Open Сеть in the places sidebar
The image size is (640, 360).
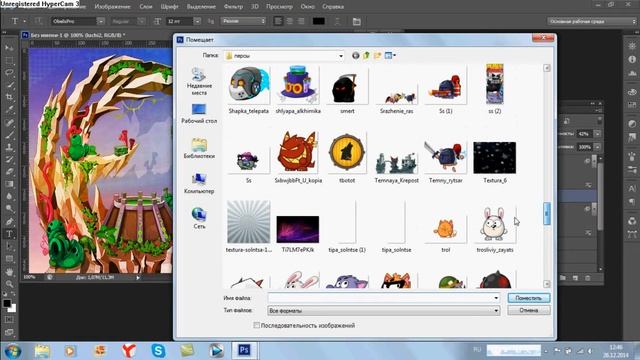[199, 218]
